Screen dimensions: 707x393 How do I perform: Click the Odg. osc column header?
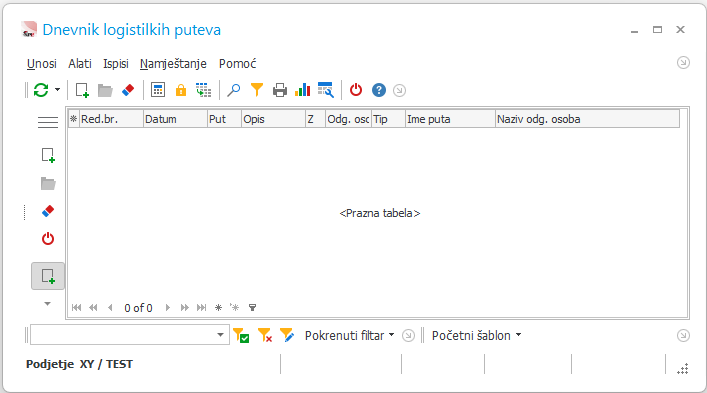tap(348, 119)
